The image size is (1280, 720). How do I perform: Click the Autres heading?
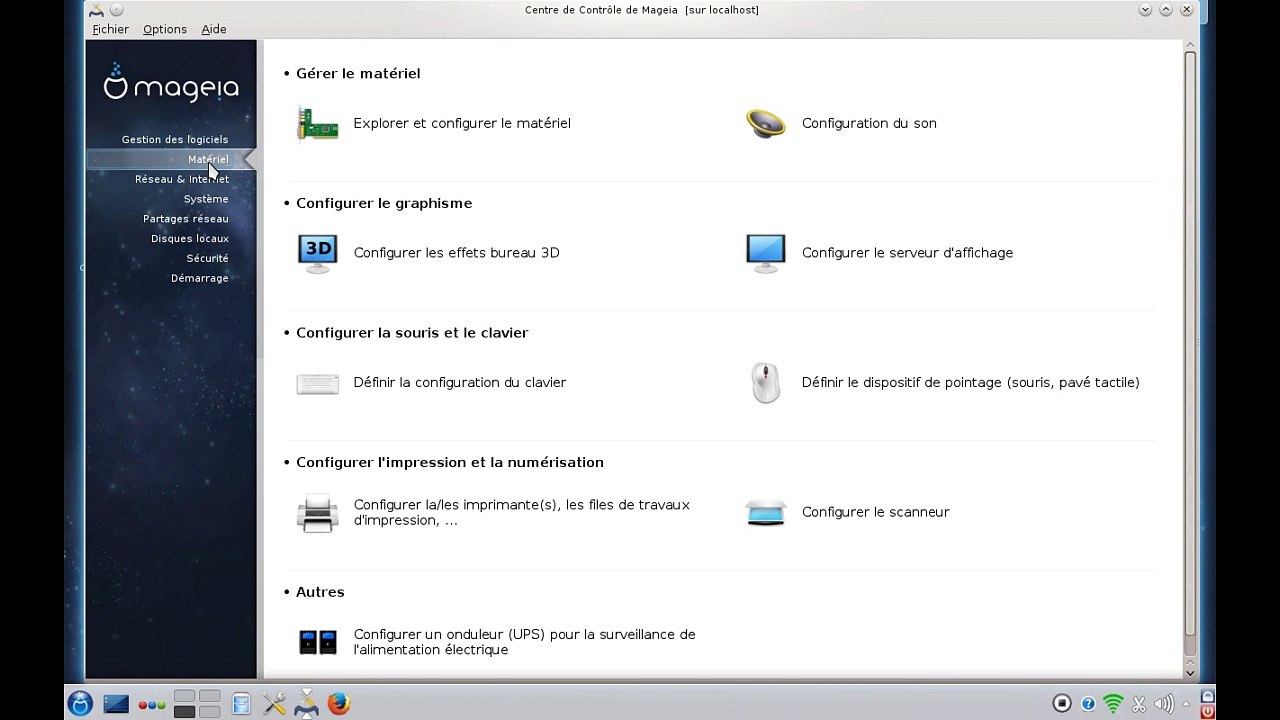pyautogui.click(x=320, y=592)
